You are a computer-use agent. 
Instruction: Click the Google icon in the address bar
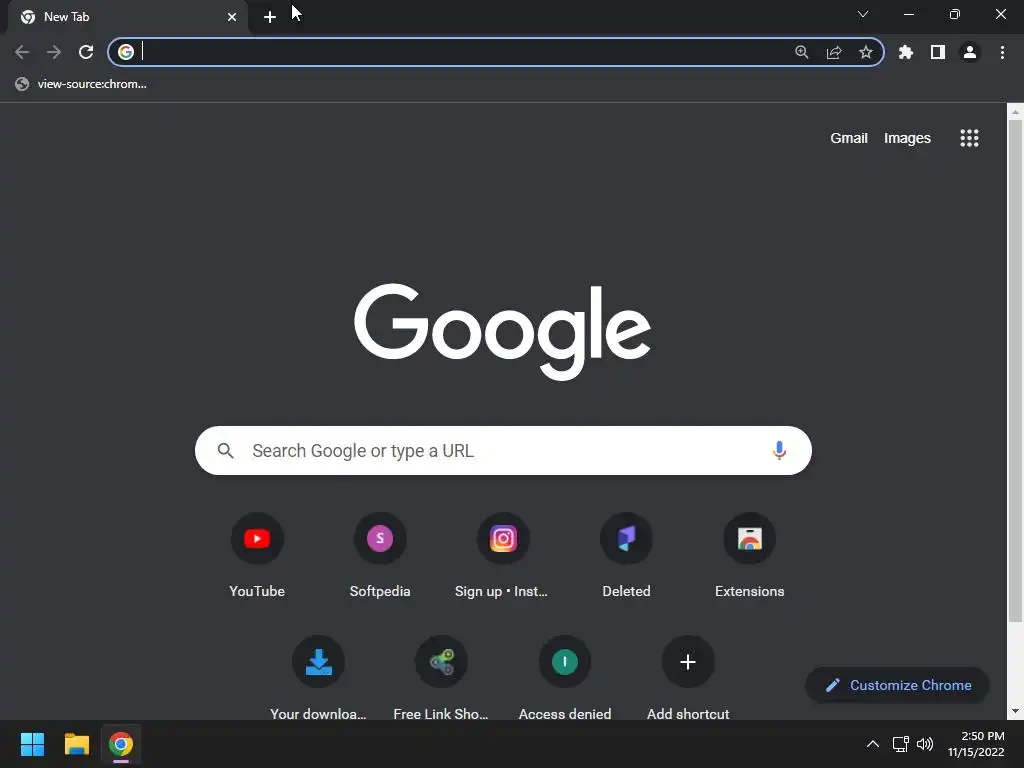coord(126,52)
